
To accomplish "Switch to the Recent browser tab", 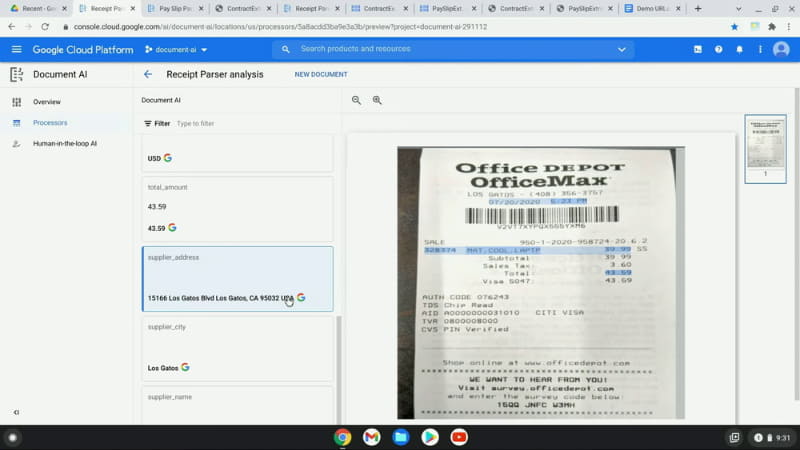I will (38, 9).
